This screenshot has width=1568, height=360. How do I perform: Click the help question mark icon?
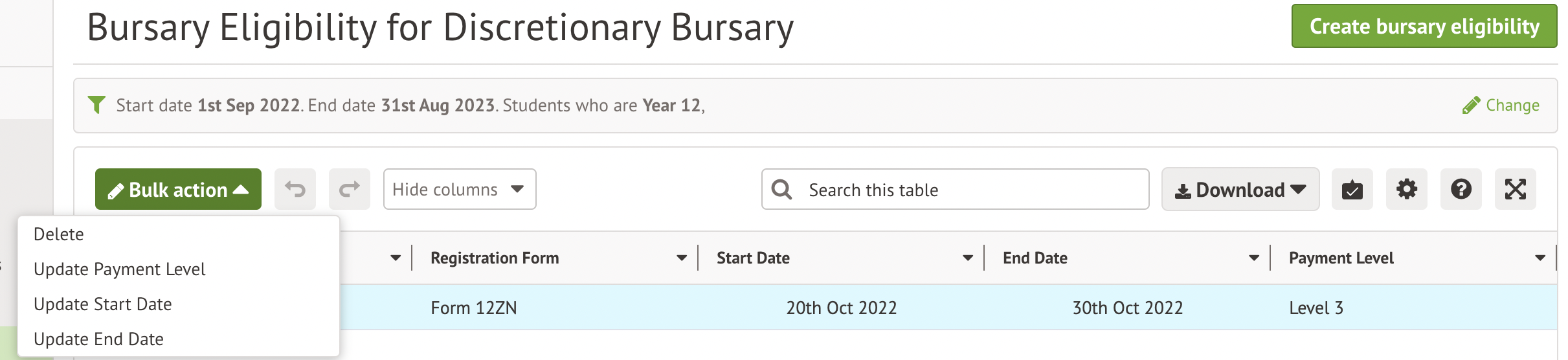(x=1461, y=189)
